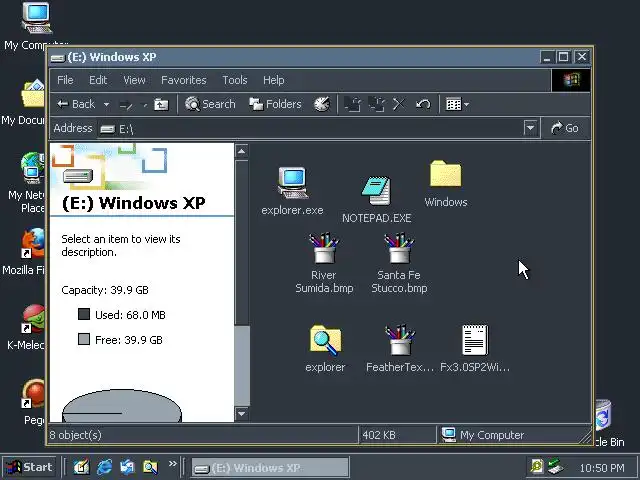Viewport: 640px width, 480px height.
Task: Launch Outlook Express from quick launch
Action: 127,467
